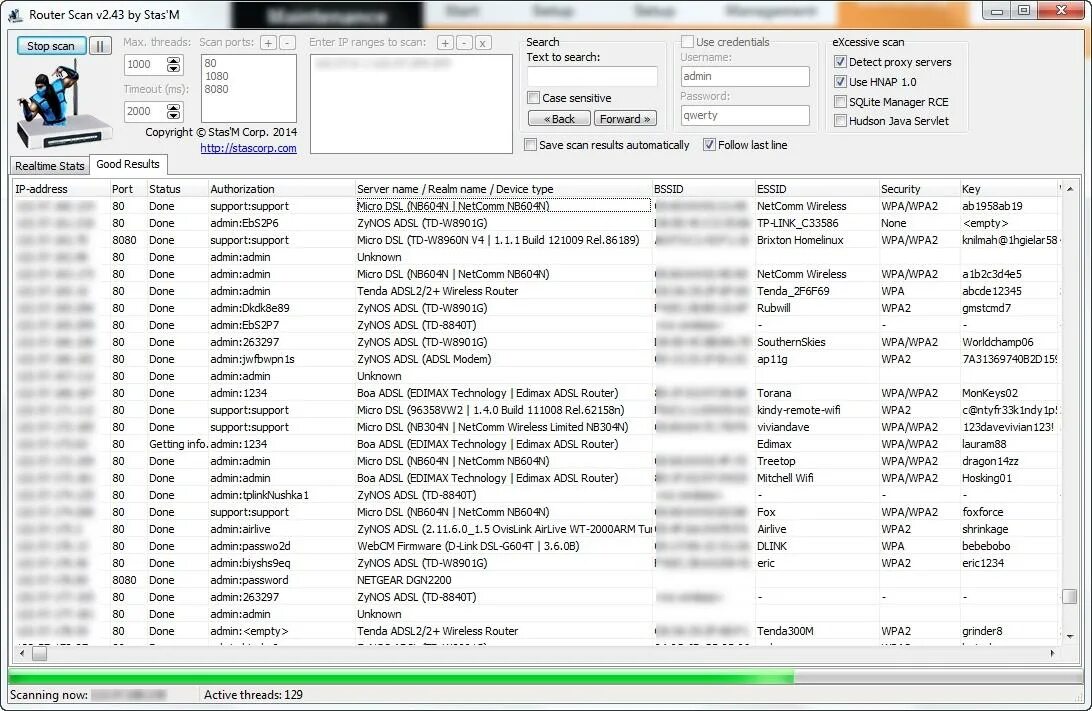Click the Forward » search button
This screenshot has height=711, width=1092.
pos(625,119)
